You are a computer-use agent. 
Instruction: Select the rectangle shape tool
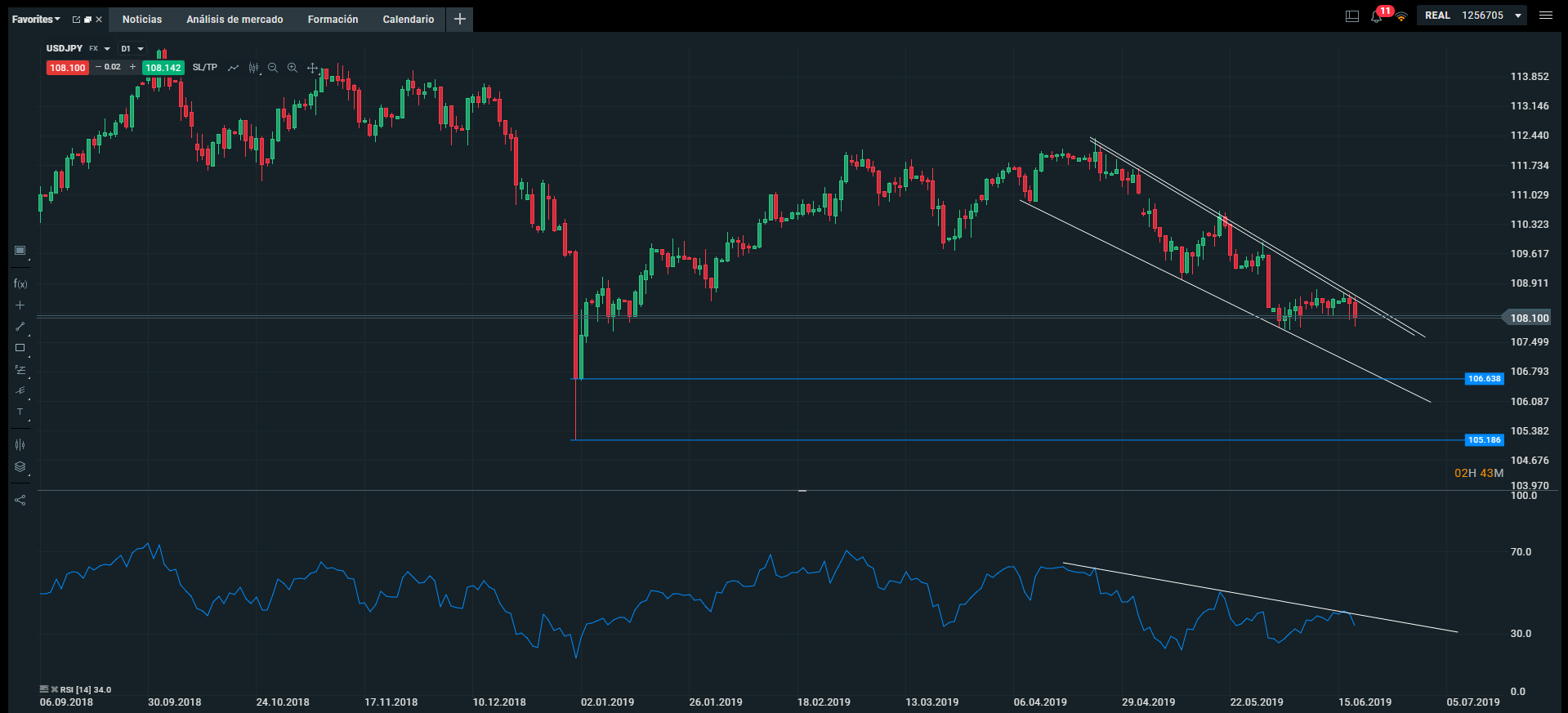20,348
